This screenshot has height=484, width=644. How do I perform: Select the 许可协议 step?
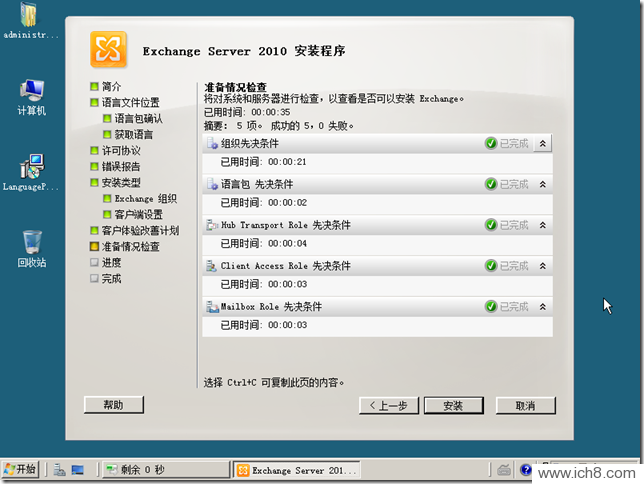pos(115,150)
